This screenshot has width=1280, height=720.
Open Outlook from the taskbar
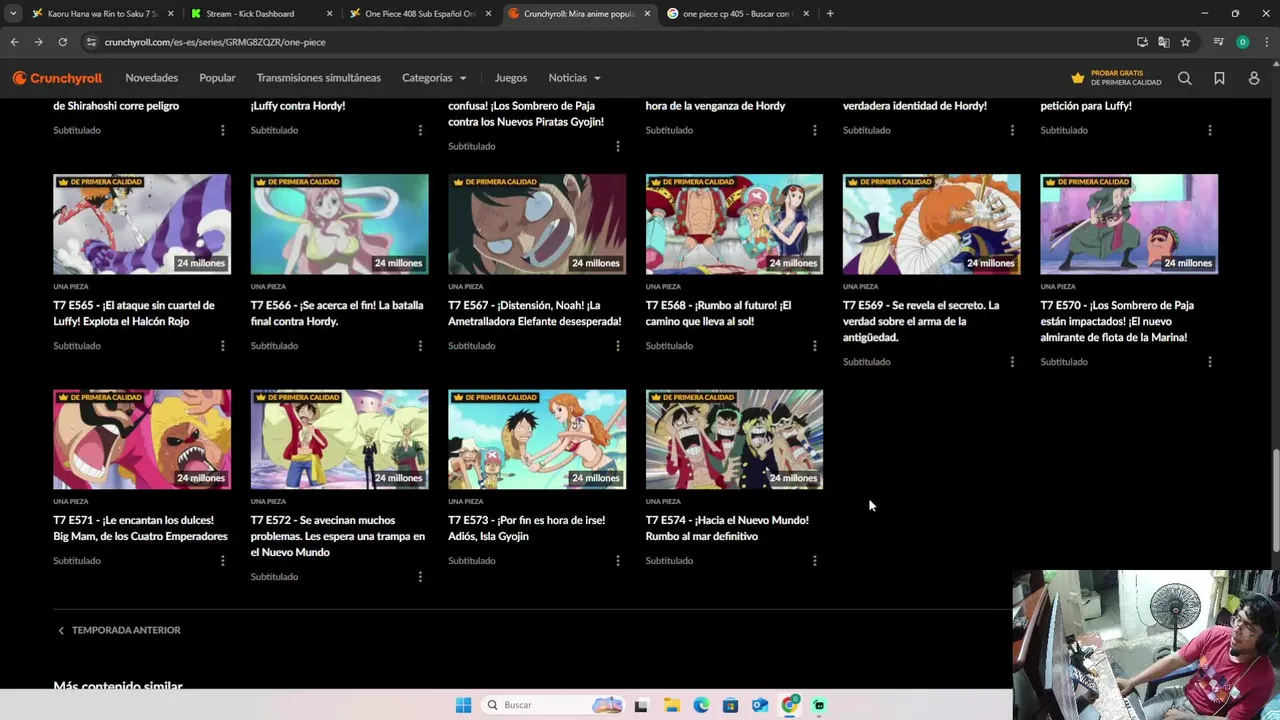coord(760,705)
